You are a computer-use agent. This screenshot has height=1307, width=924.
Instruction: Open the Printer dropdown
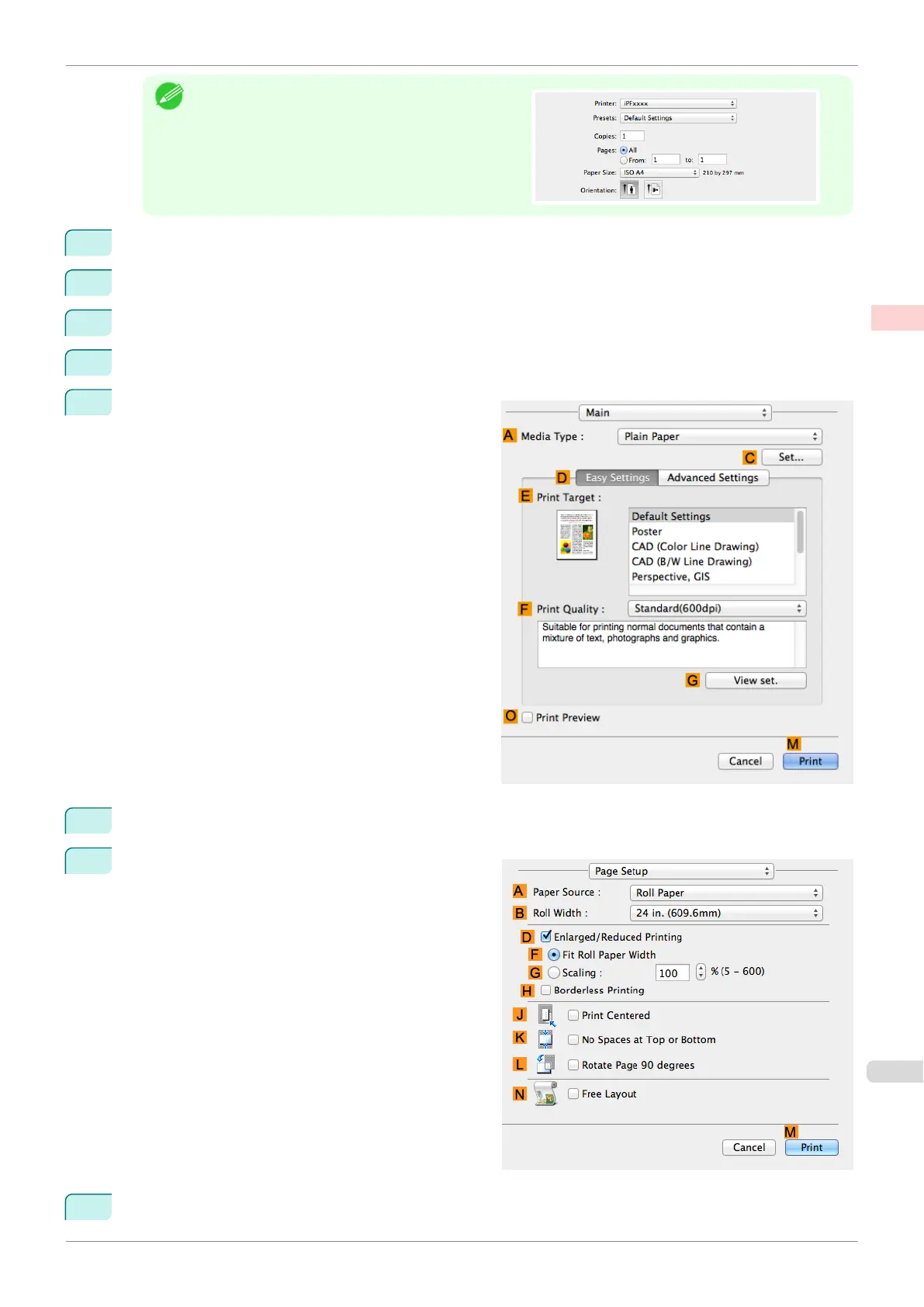678,103
